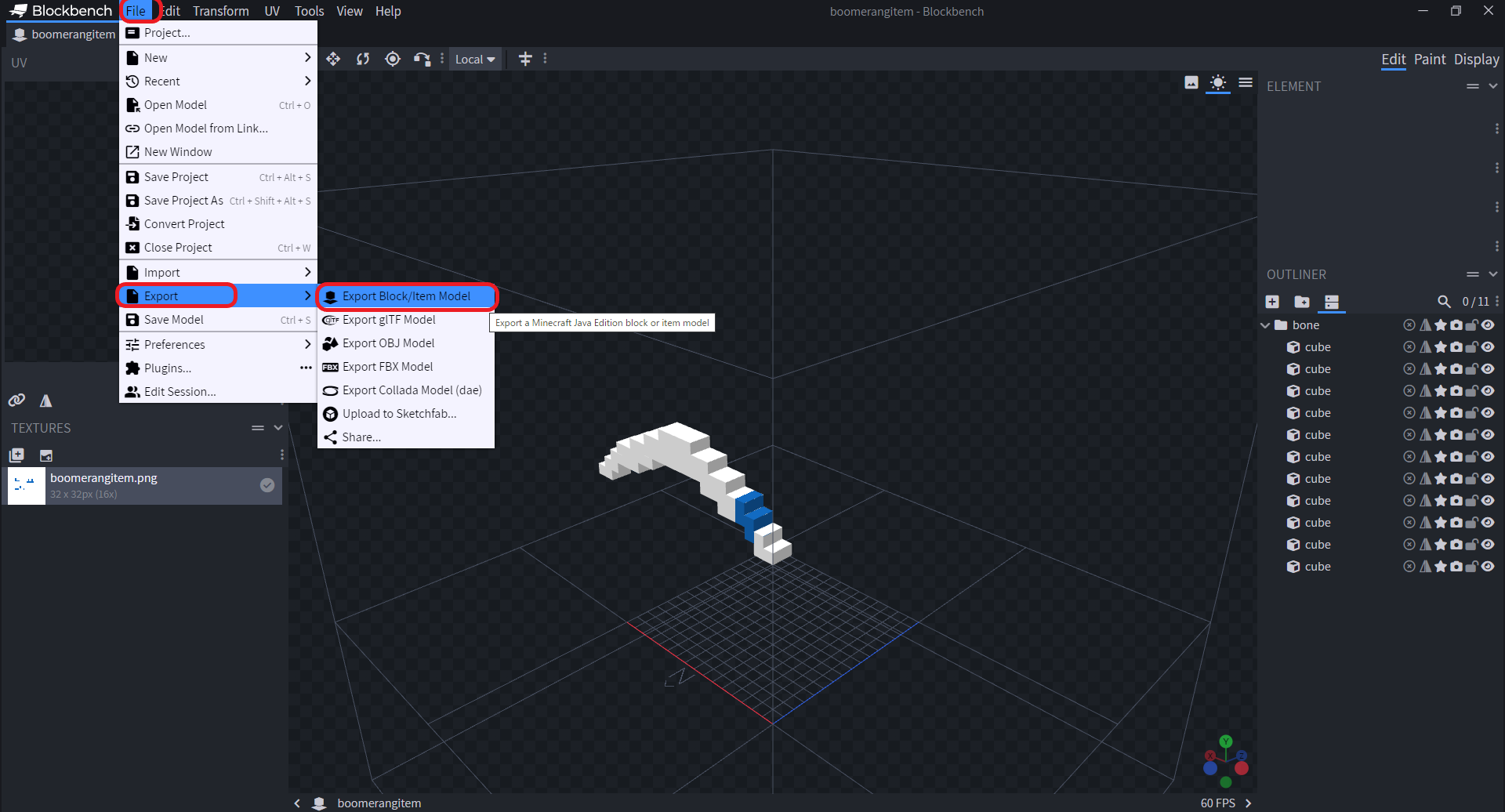This screenshot has width=1505, height=812.
Task: Click the Add Group icon in the Outliner
Action: click(x=1303, y=302)
